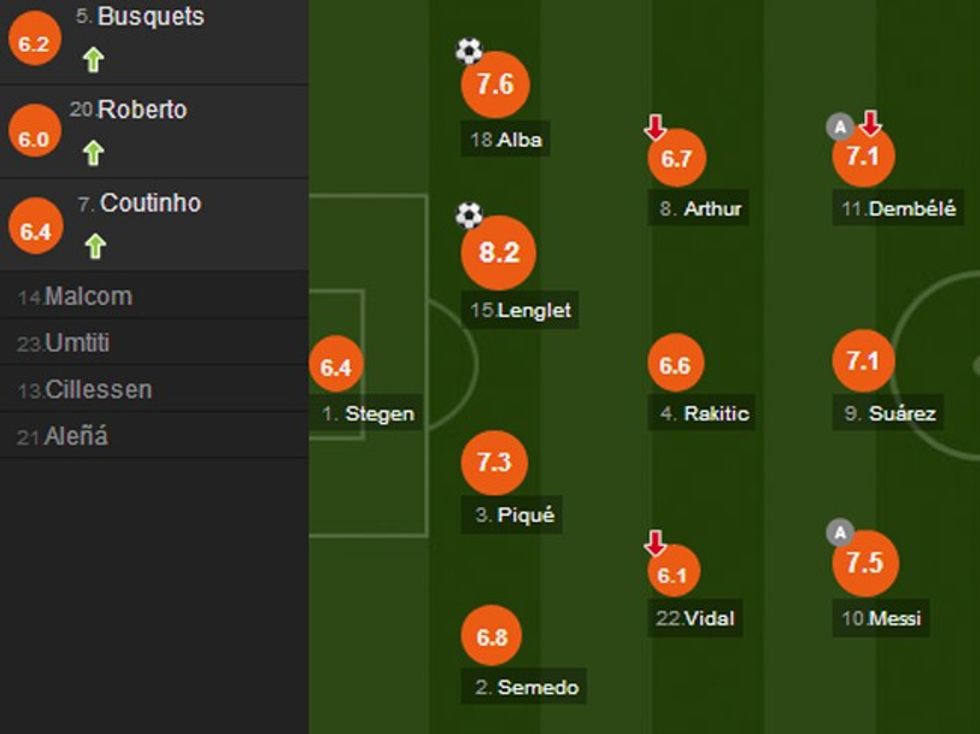Click Coutinho's 6.4 rating badge
The width and height of the screenshot is (980, 734).
pyautogui.click(x=34, y=232)
